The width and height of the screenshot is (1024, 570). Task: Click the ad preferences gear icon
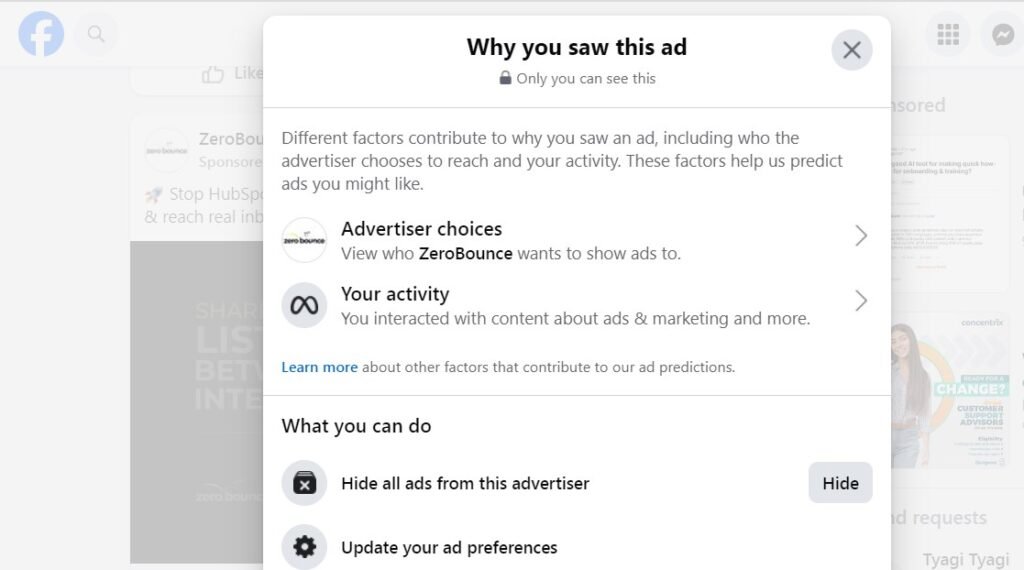(304, 547)
